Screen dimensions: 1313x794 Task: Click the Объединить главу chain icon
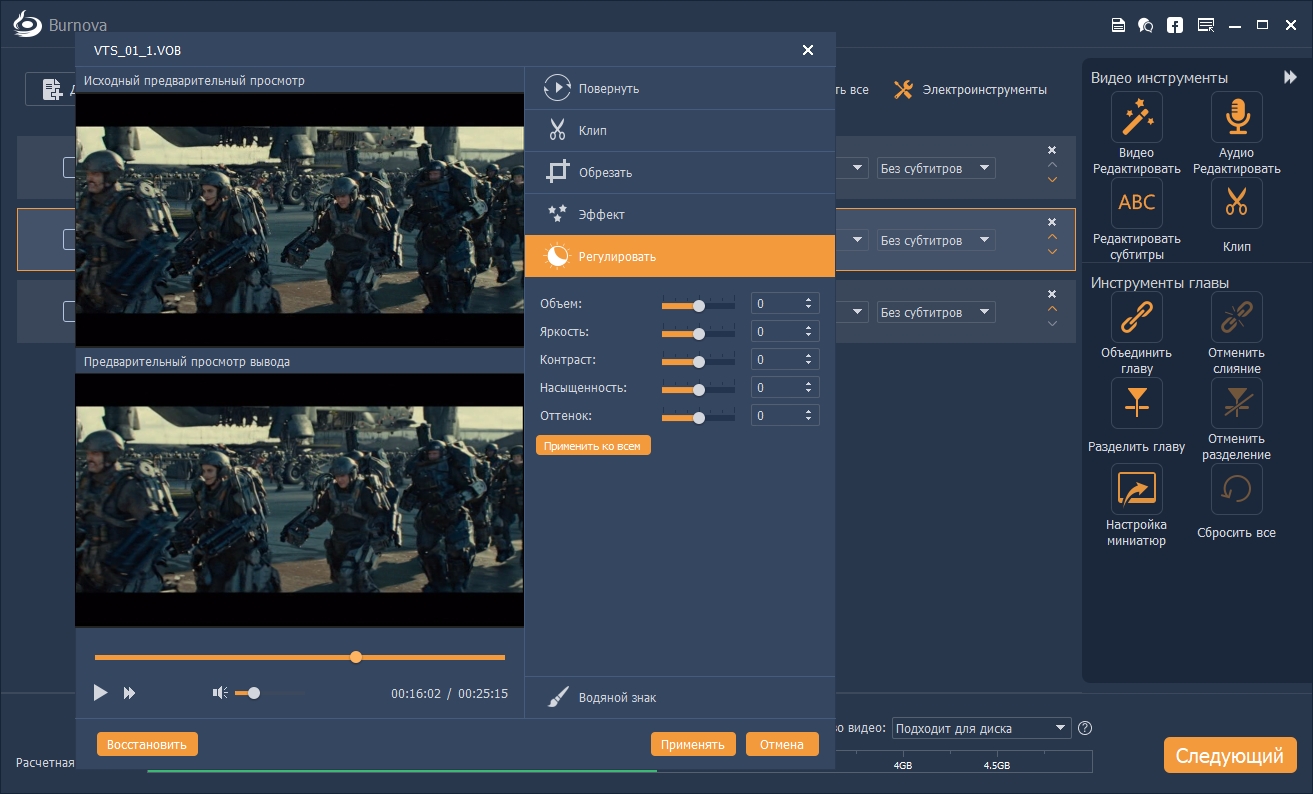tap(1136, 318)
